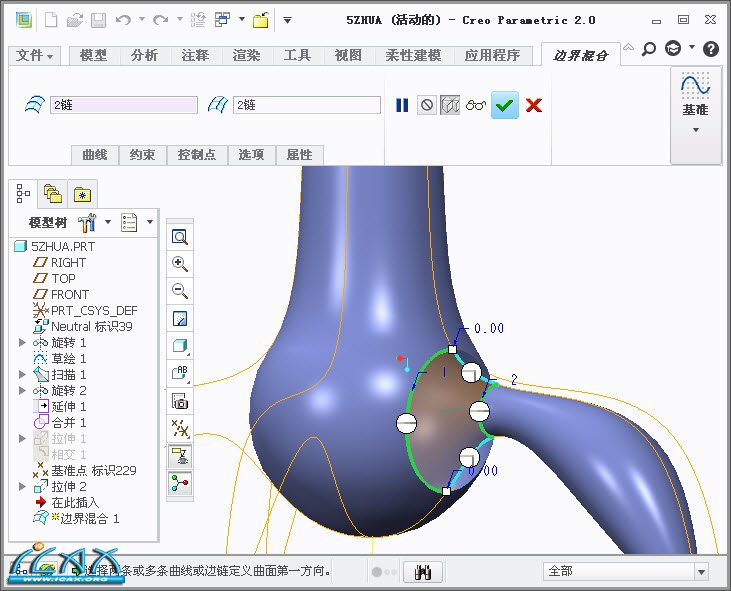Expand the 旋转 1 tree node
Viewport: 731px width, 591px height.
[x=22, y=343]
